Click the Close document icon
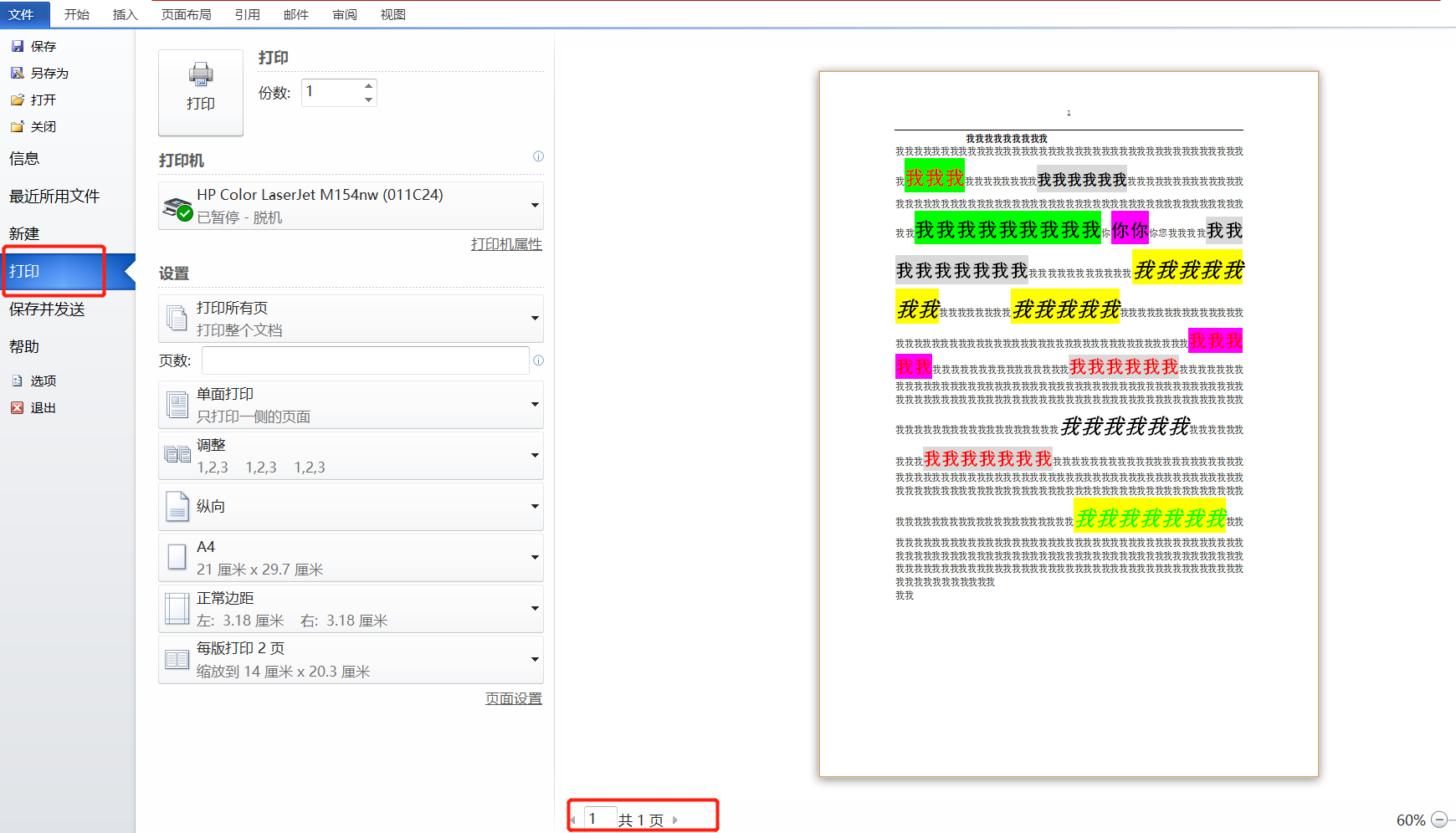1456x833 pixels. click(18, 127)
